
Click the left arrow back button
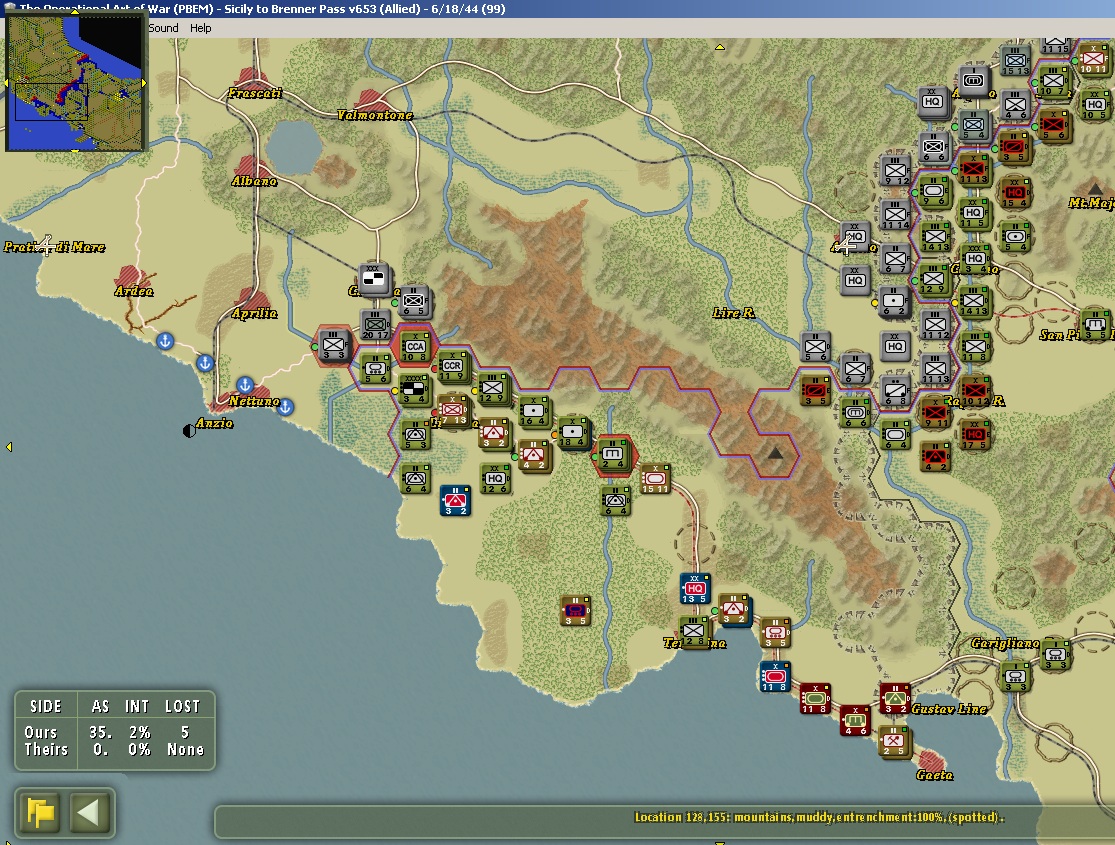click(89, 812)
